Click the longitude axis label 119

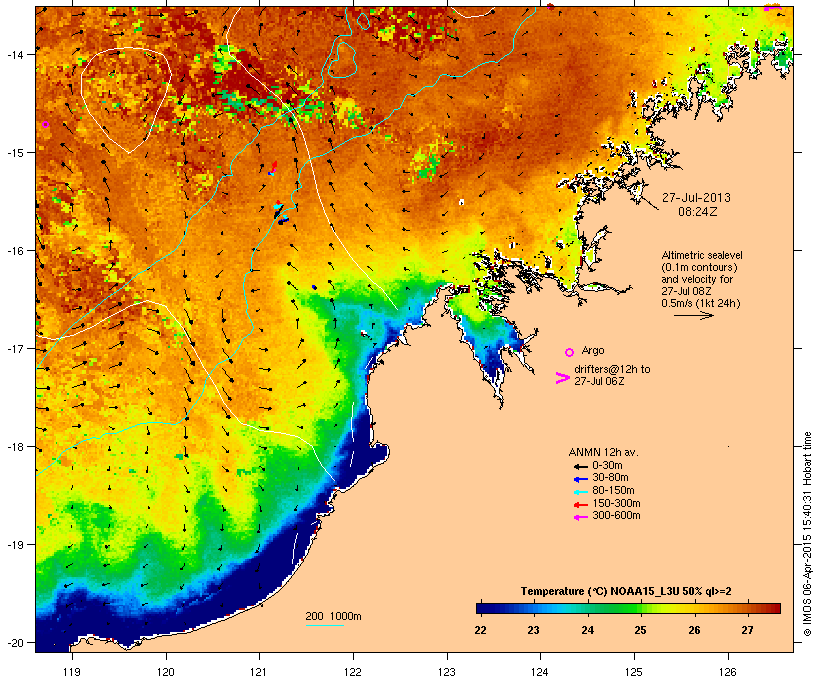click(72, 672)
